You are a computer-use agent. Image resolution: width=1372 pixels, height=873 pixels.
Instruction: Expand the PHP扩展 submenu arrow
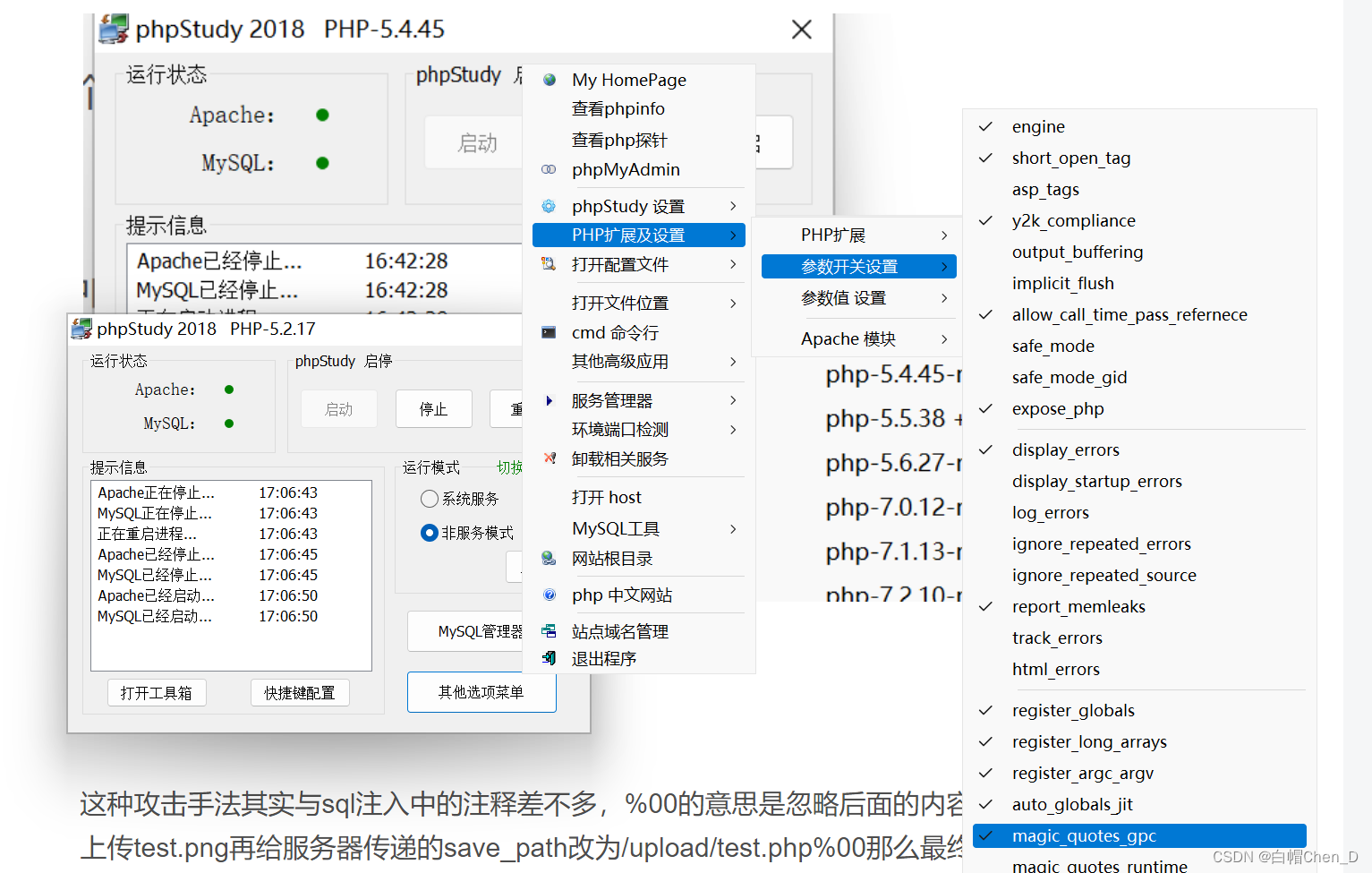click(944, 235)
